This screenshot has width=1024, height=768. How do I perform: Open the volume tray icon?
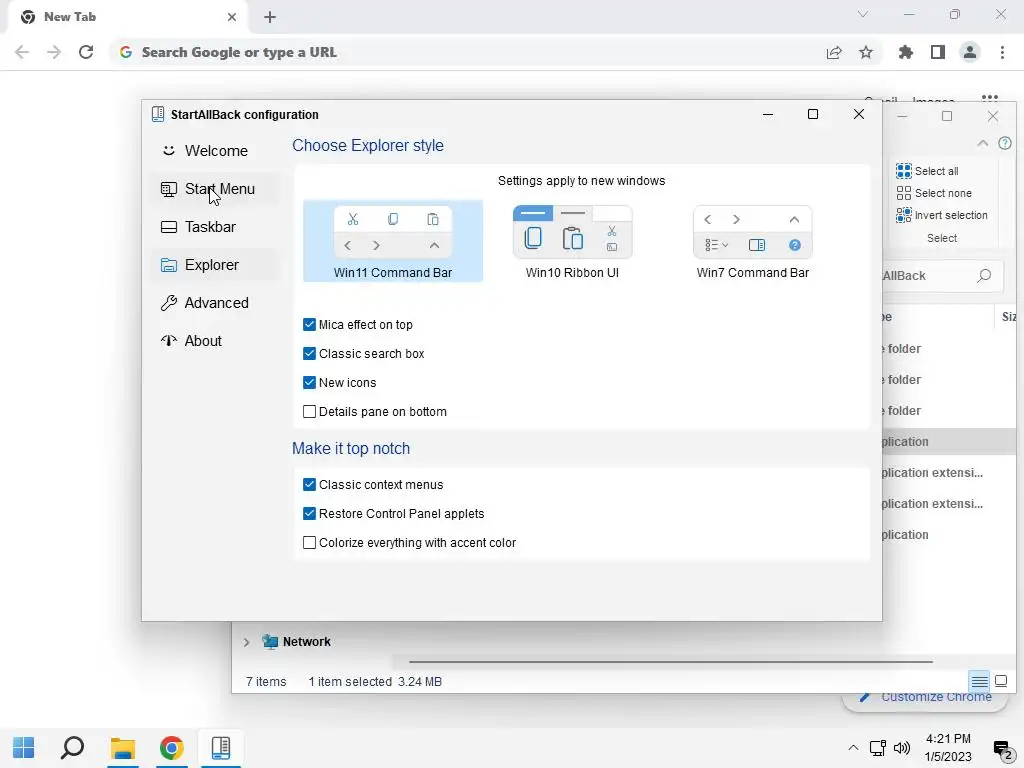click(x=901, y=748)
